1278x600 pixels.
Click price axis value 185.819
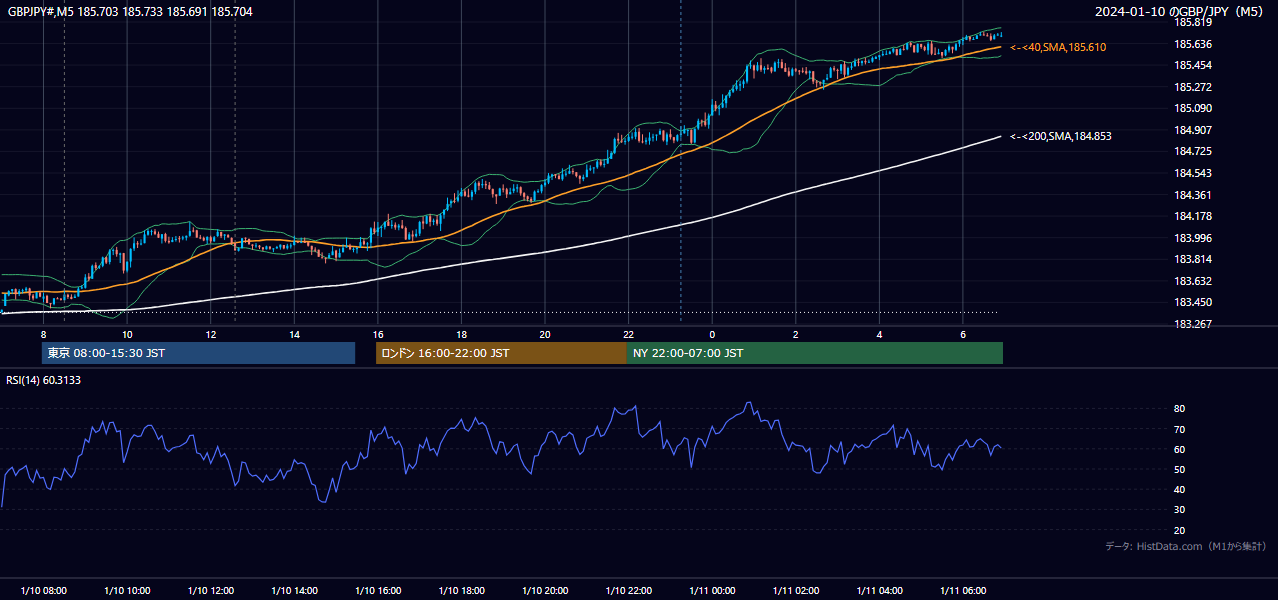1193,22
